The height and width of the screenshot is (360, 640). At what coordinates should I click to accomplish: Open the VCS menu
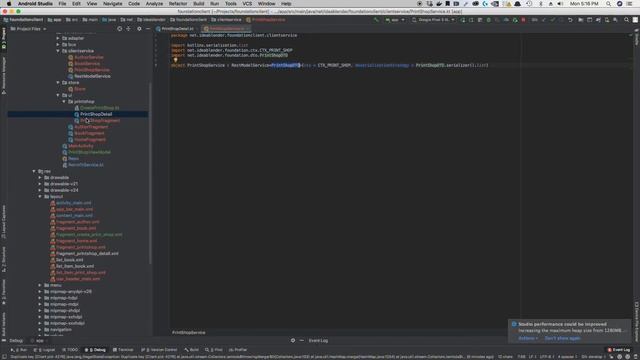point(247,4)
